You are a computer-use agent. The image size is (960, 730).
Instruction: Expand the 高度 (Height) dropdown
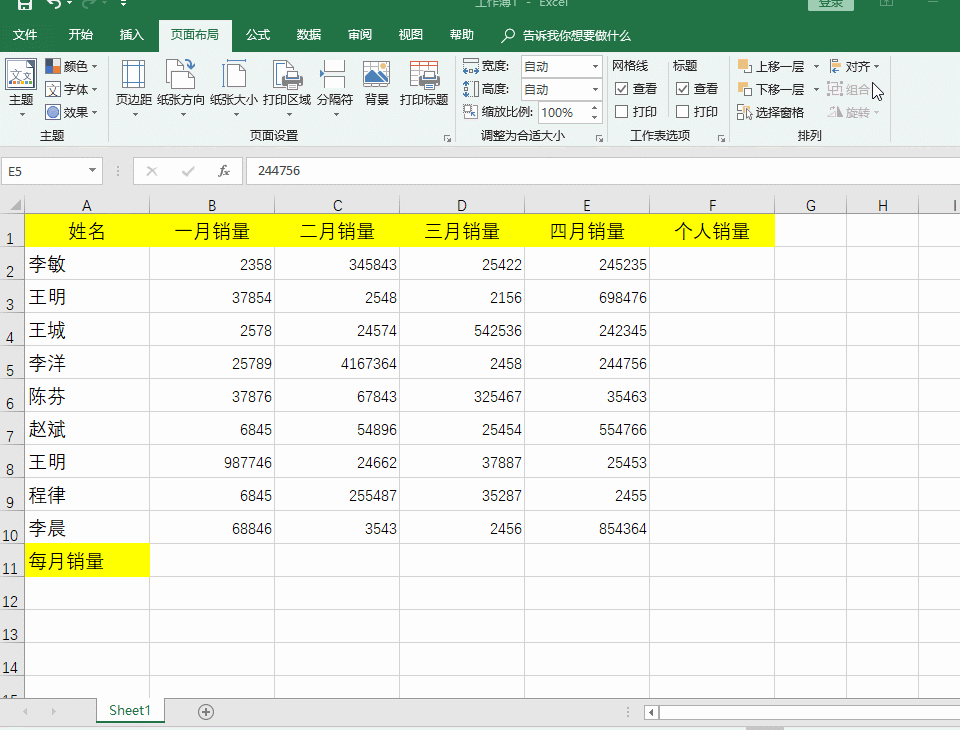(593, 89)
